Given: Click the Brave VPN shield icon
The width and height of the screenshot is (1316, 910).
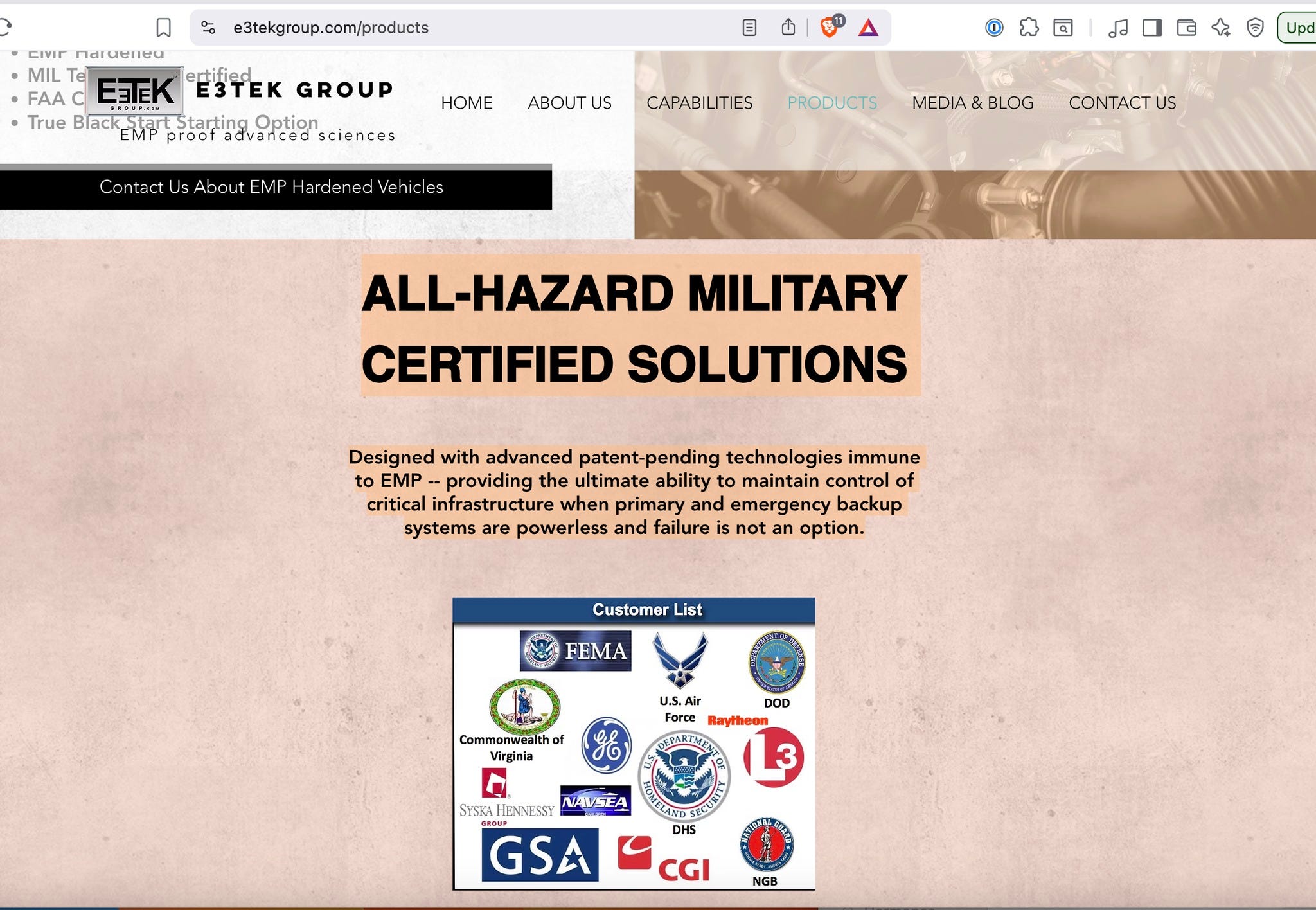Looking at the screenshot, I should coord(1255,28).
